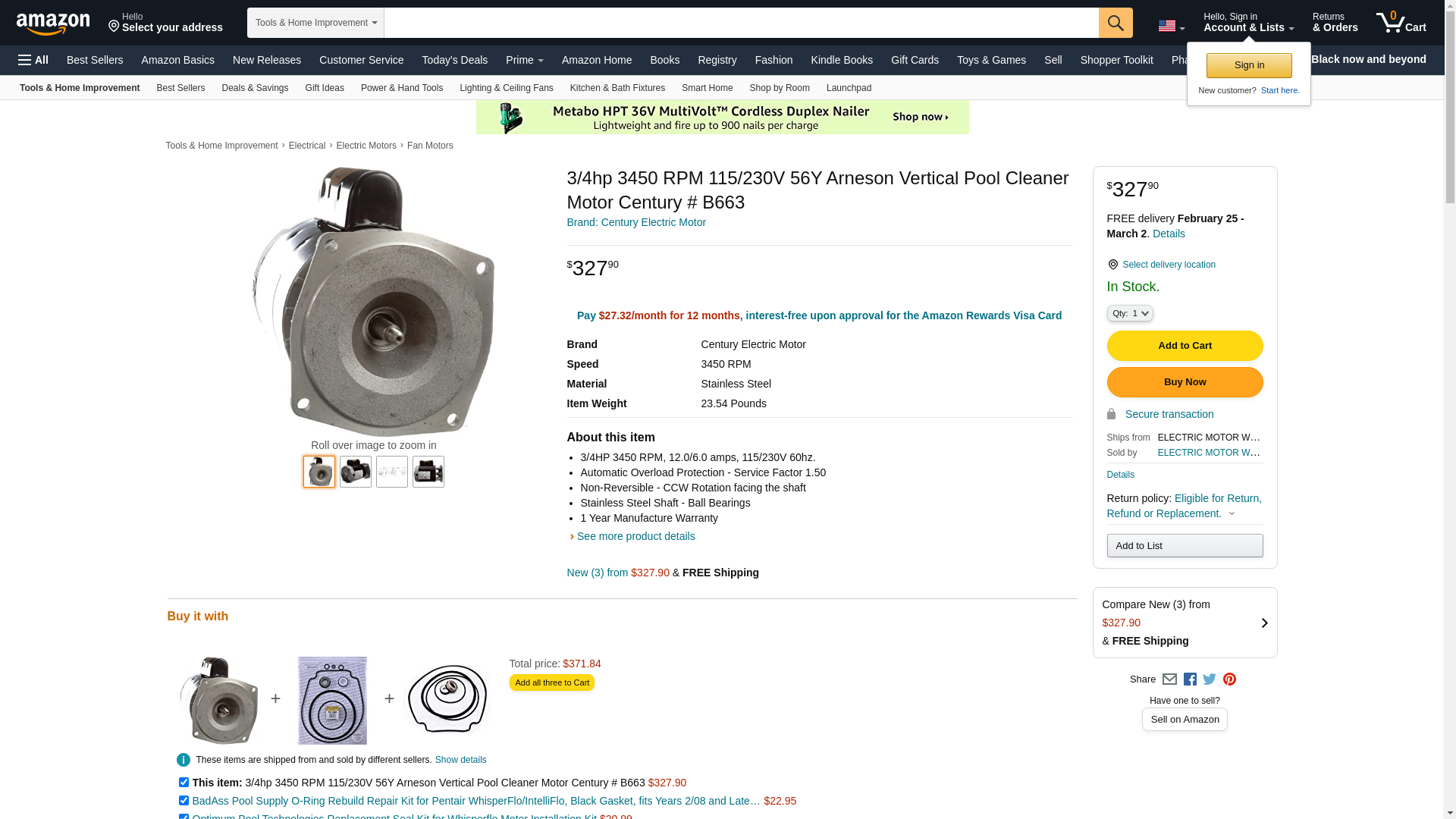Image resolution: width=1456 pixels, height=819 pixels.
Task: Click the Buy Now button
Action: 1185,382
